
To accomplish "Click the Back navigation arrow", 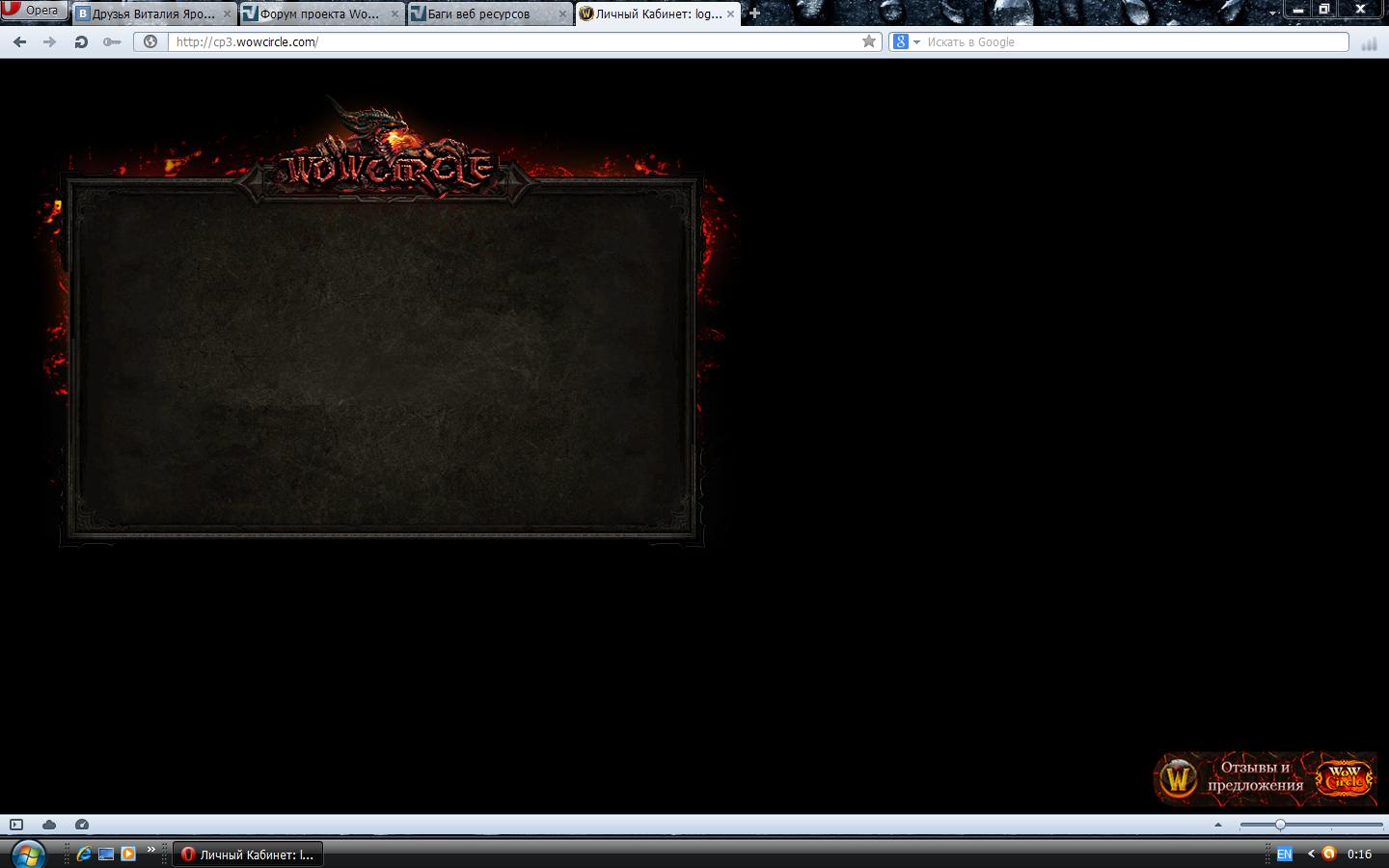I will (19, 41).
